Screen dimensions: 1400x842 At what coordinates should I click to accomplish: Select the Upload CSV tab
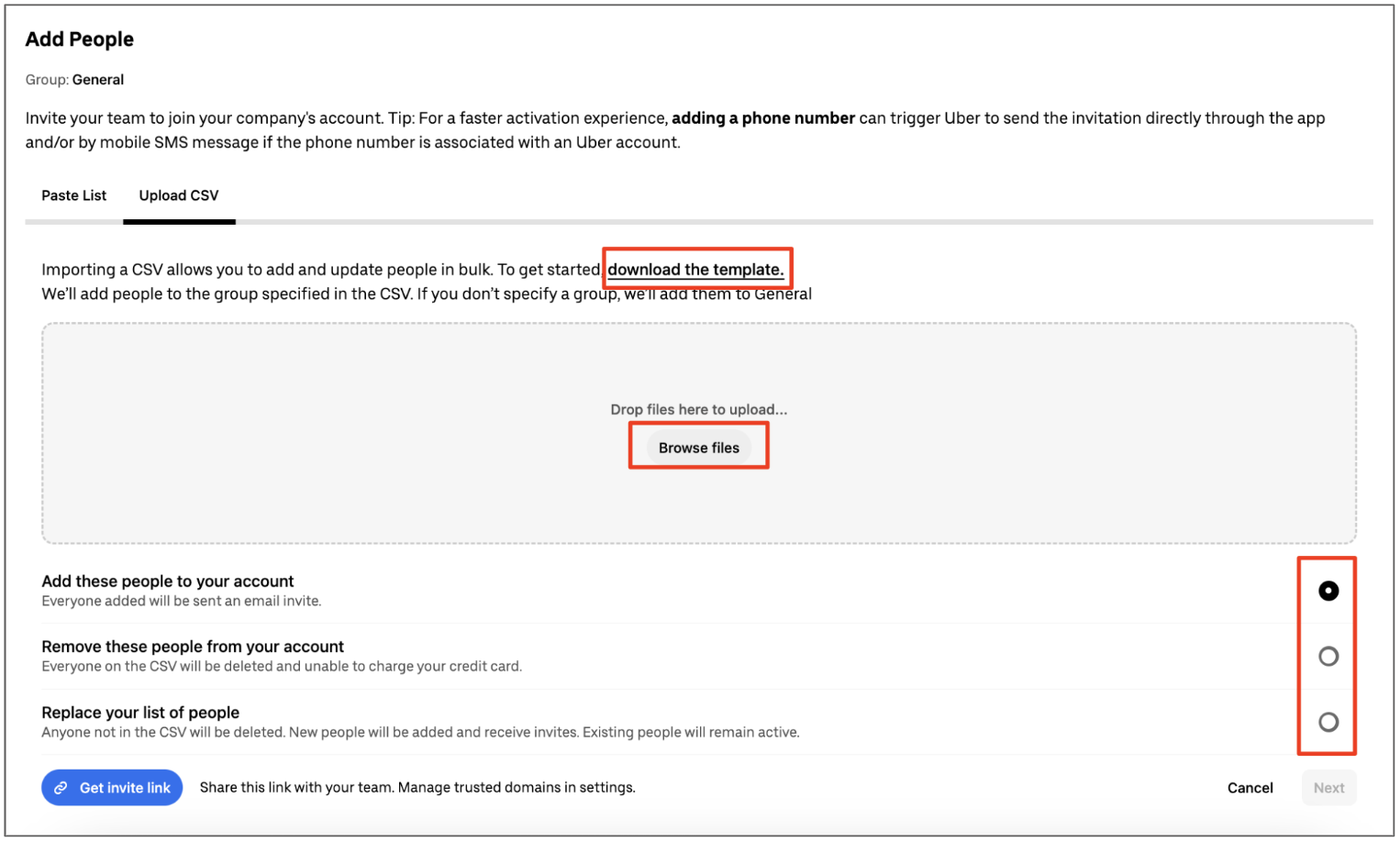pos(179,195)
